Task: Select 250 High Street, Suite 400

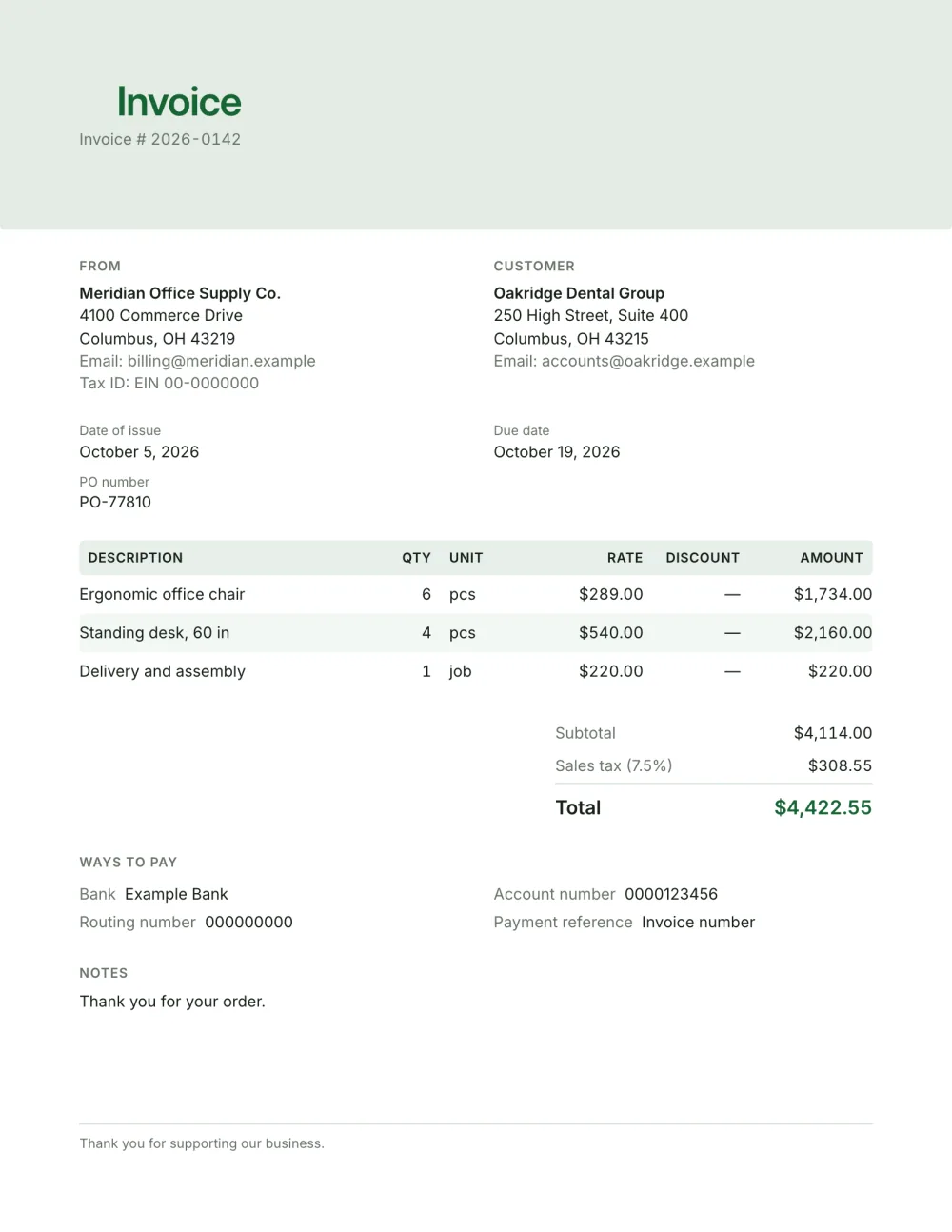Action: pos(590,315)
